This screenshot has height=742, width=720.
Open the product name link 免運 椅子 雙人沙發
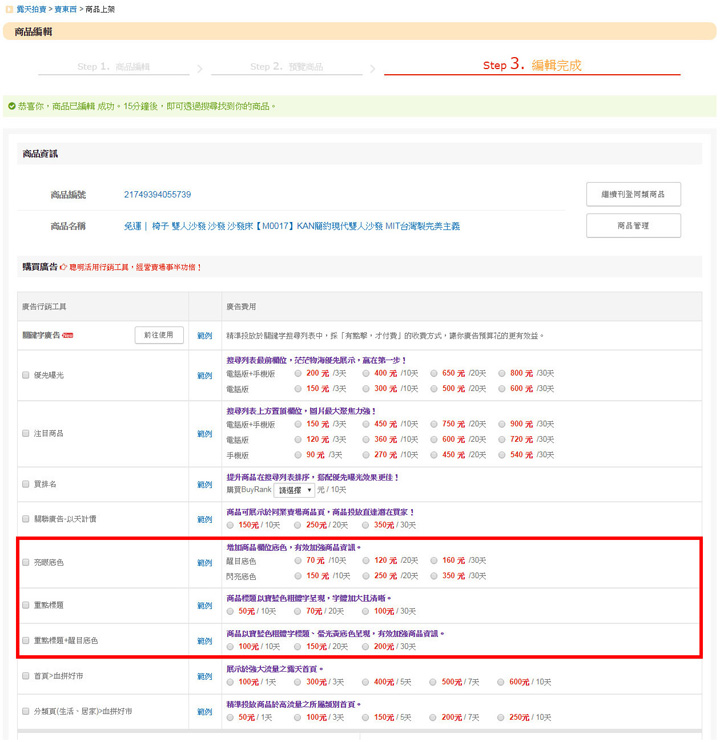point(292,227)
